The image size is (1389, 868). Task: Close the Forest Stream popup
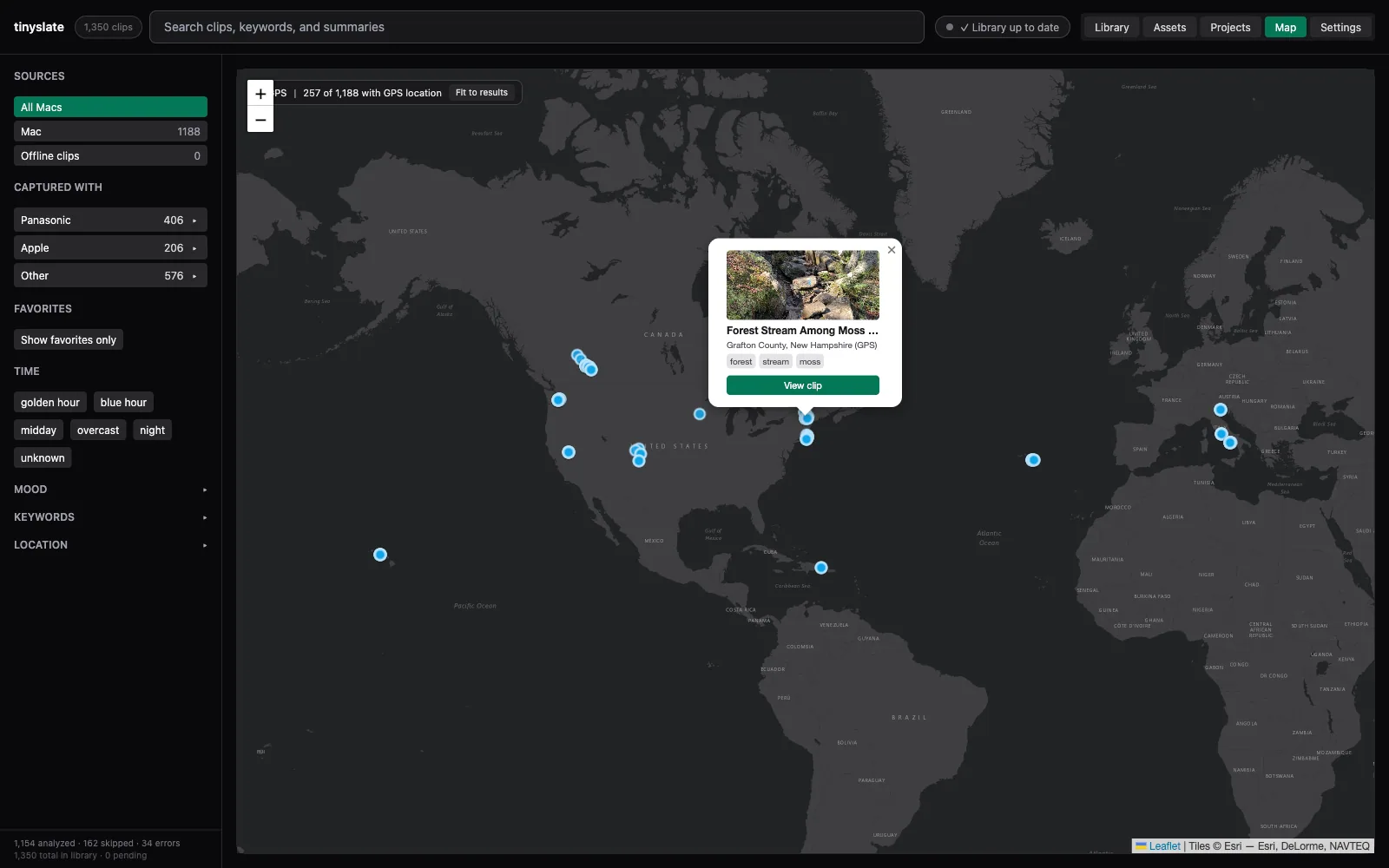[891, 250]
